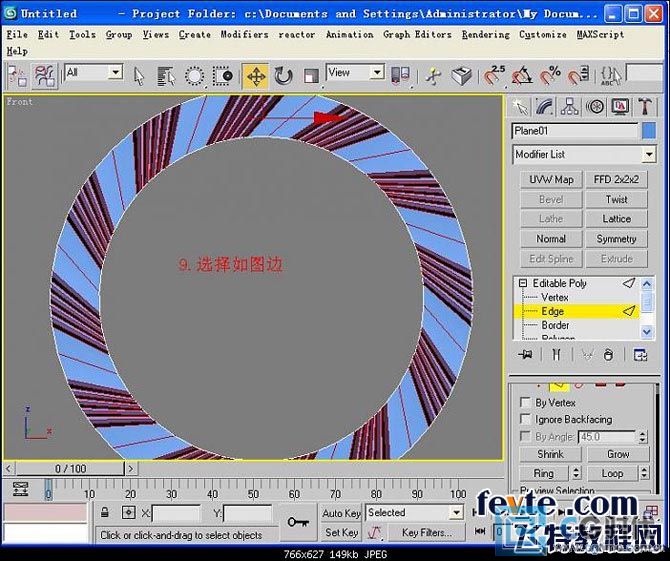Toggle Auto Key animation mode
Viewport: 670px width, 561px height.
pos(341,513)
